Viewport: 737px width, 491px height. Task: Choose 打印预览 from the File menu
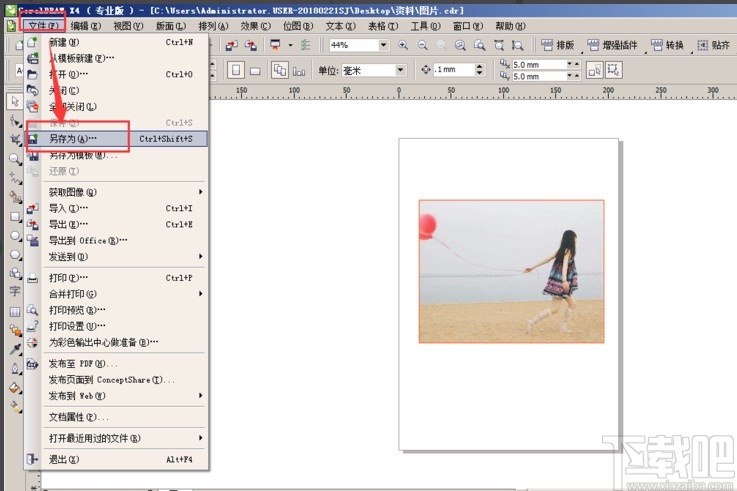tap(118, 310)
